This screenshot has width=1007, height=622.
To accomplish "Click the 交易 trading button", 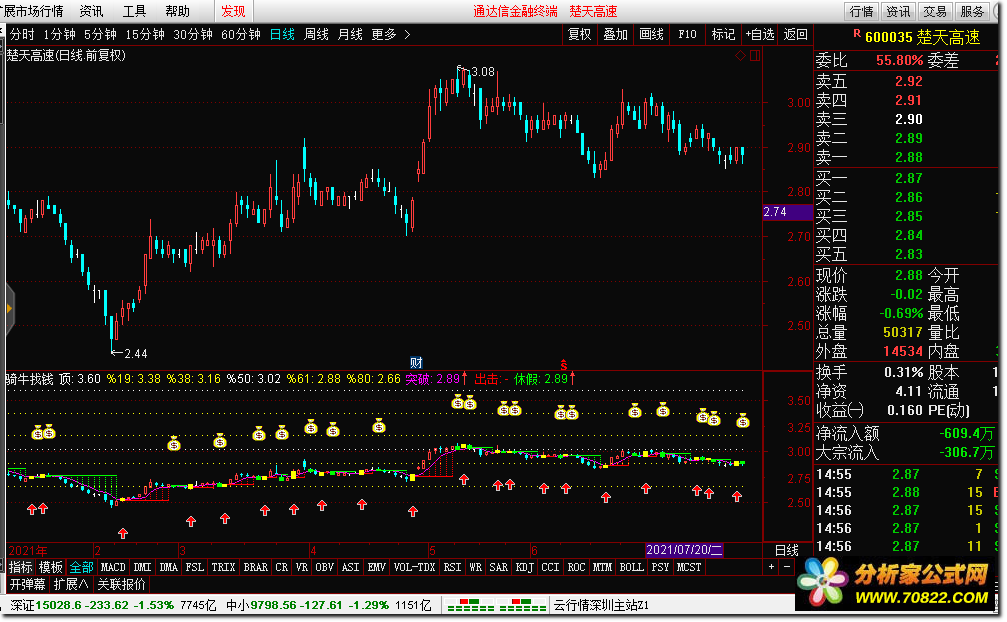I will tap(935, 12).
